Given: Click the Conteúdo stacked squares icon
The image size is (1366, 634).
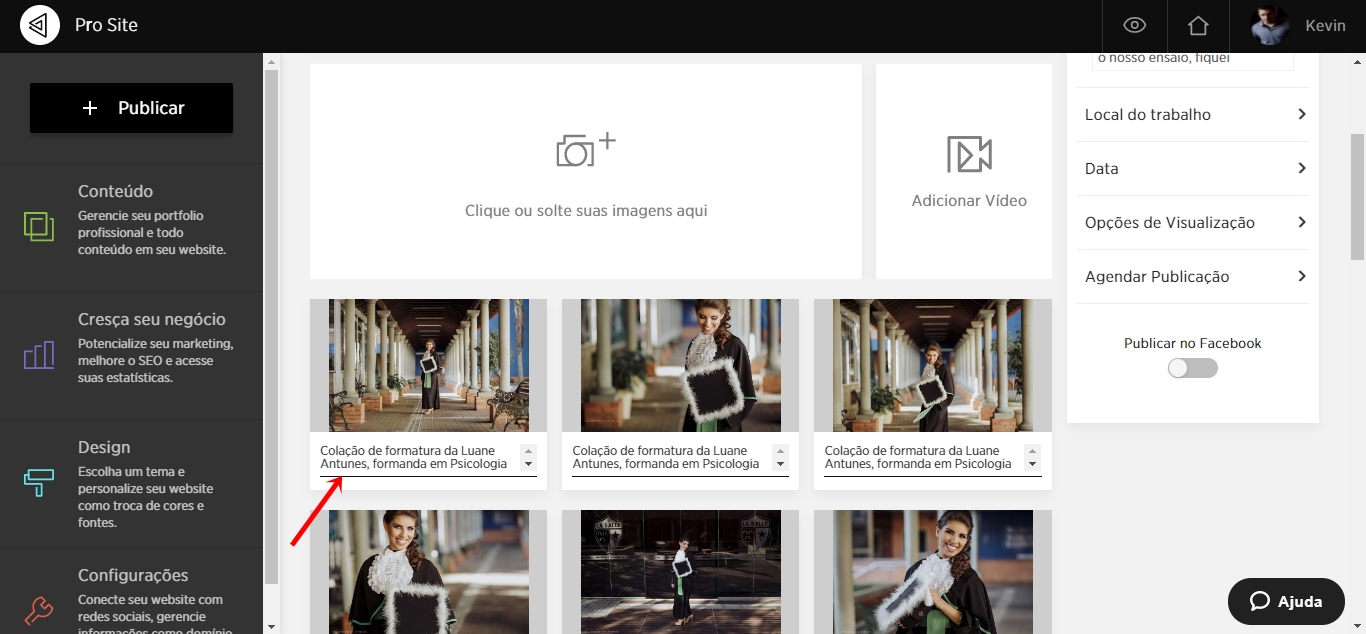Looking at the screenshot, I should tap(39, 226).
